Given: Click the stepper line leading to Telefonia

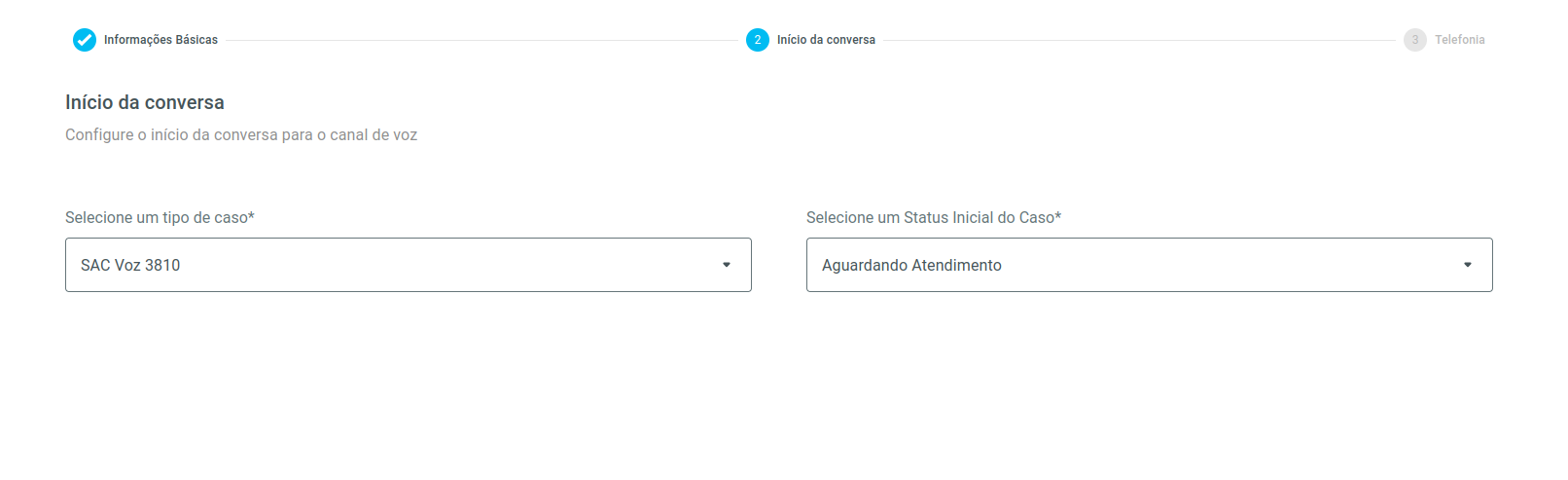Looking at the screenshot, I should [x=1139, y=40].
